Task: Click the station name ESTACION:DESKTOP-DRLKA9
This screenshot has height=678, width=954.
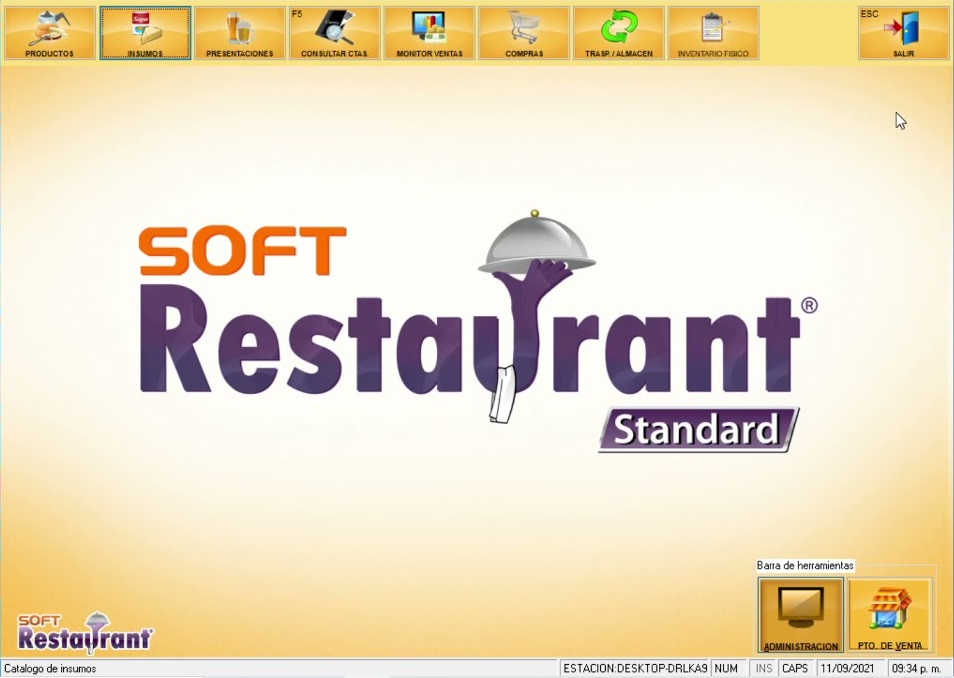Action: [x=635, y=668]
